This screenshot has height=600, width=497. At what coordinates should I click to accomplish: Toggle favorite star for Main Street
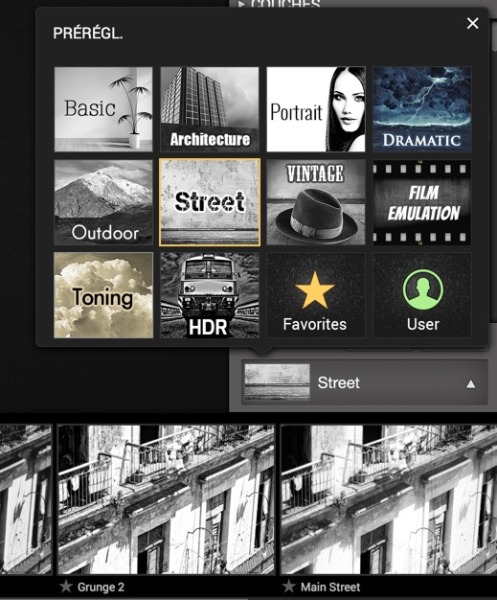289,586
